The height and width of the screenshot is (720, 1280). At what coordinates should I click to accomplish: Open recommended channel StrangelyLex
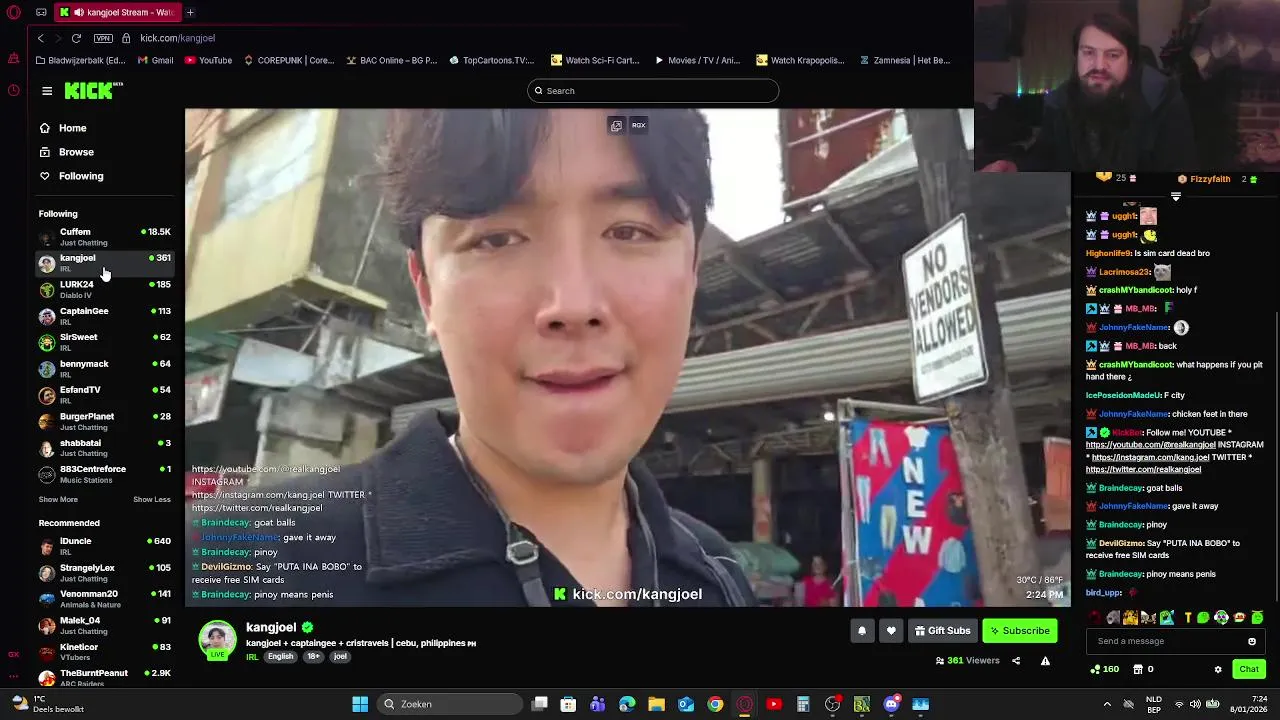104,573
